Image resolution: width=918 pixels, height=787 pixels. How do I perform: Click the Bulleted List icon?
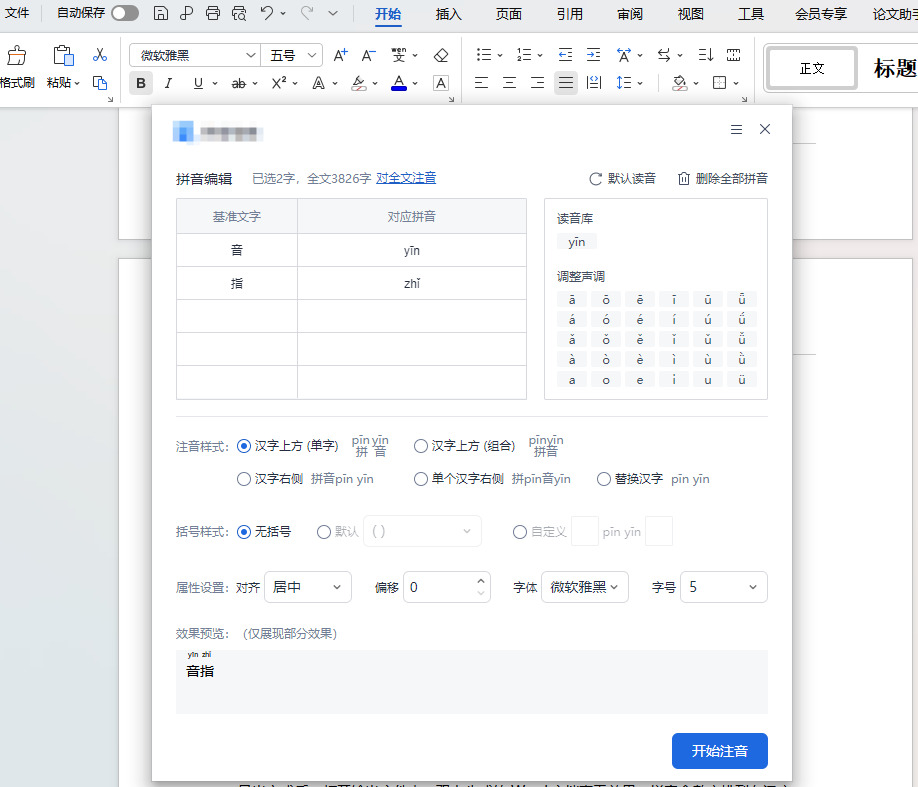pyautogui.click(x=484, y=55)
